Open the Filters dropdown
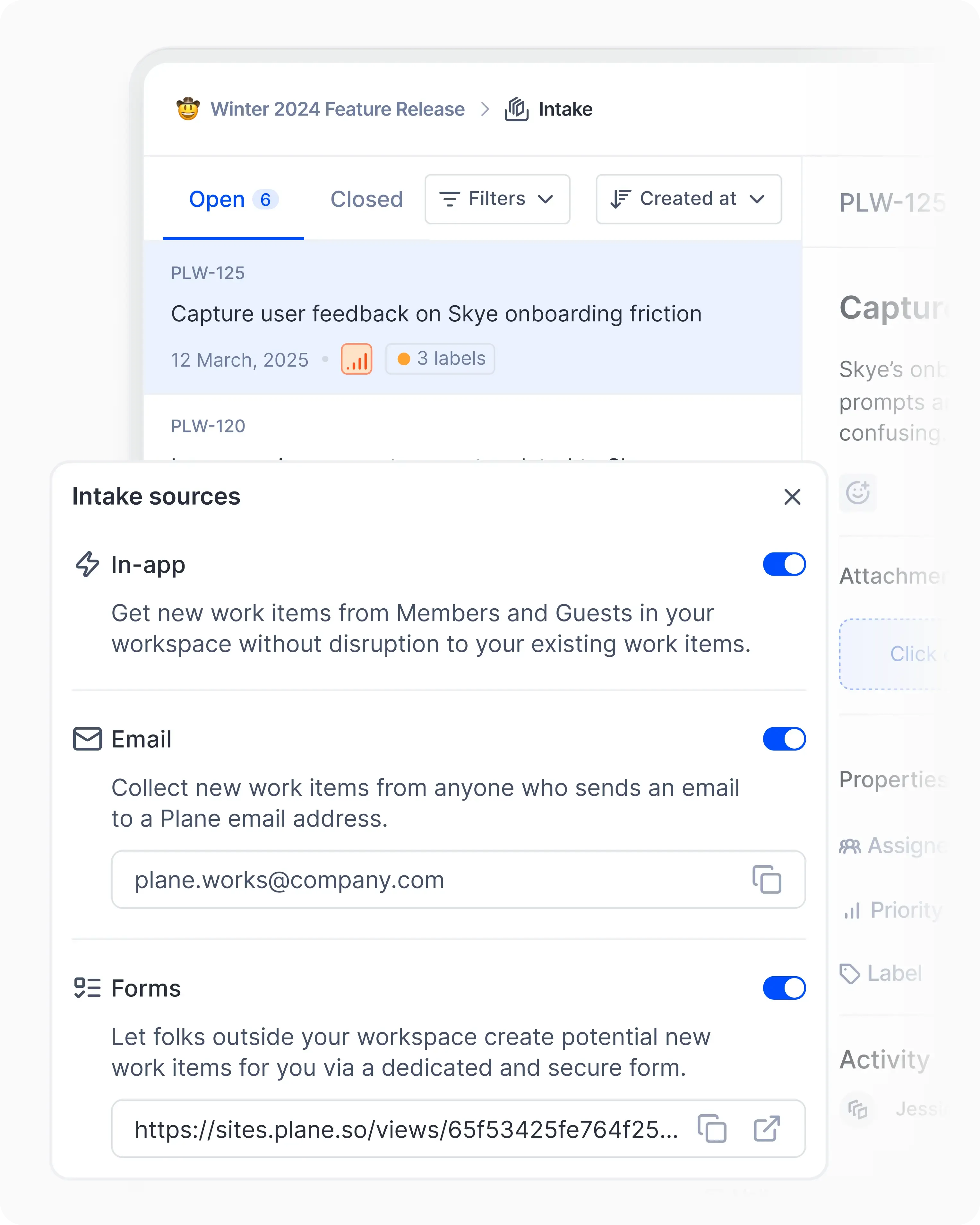Viewport: 980px width, 1225px height. (497, 199)
